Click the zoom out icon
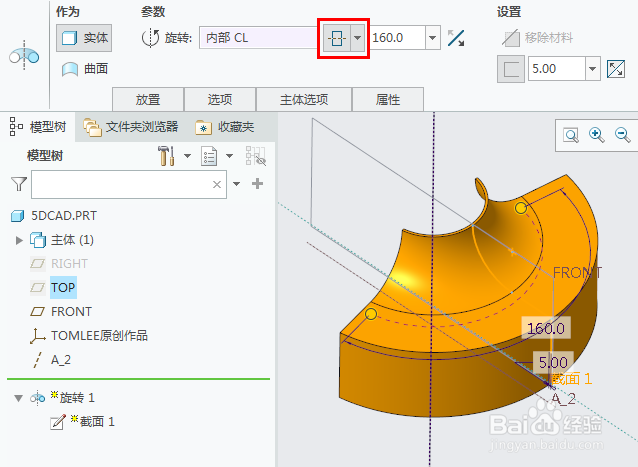638x467 pixels. [623, 135]
